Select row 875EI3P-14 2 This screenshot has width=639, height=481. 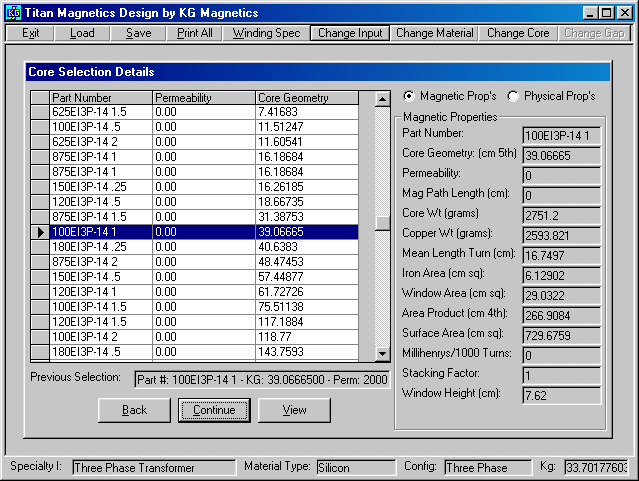(x=195, y=262)
